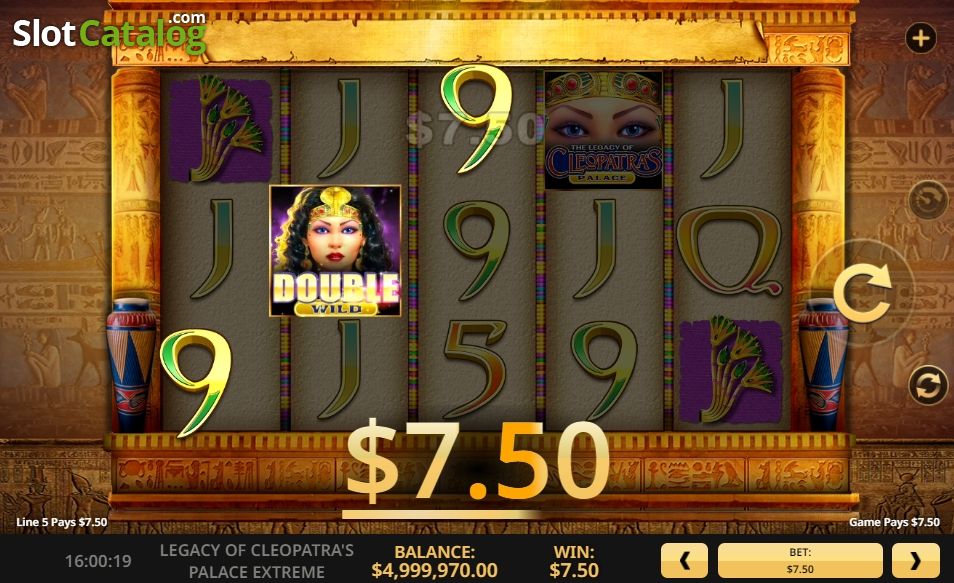The image size is (954, 583).
Task: Click the dimmed replay icon above spin
Action: pos(928,200)
